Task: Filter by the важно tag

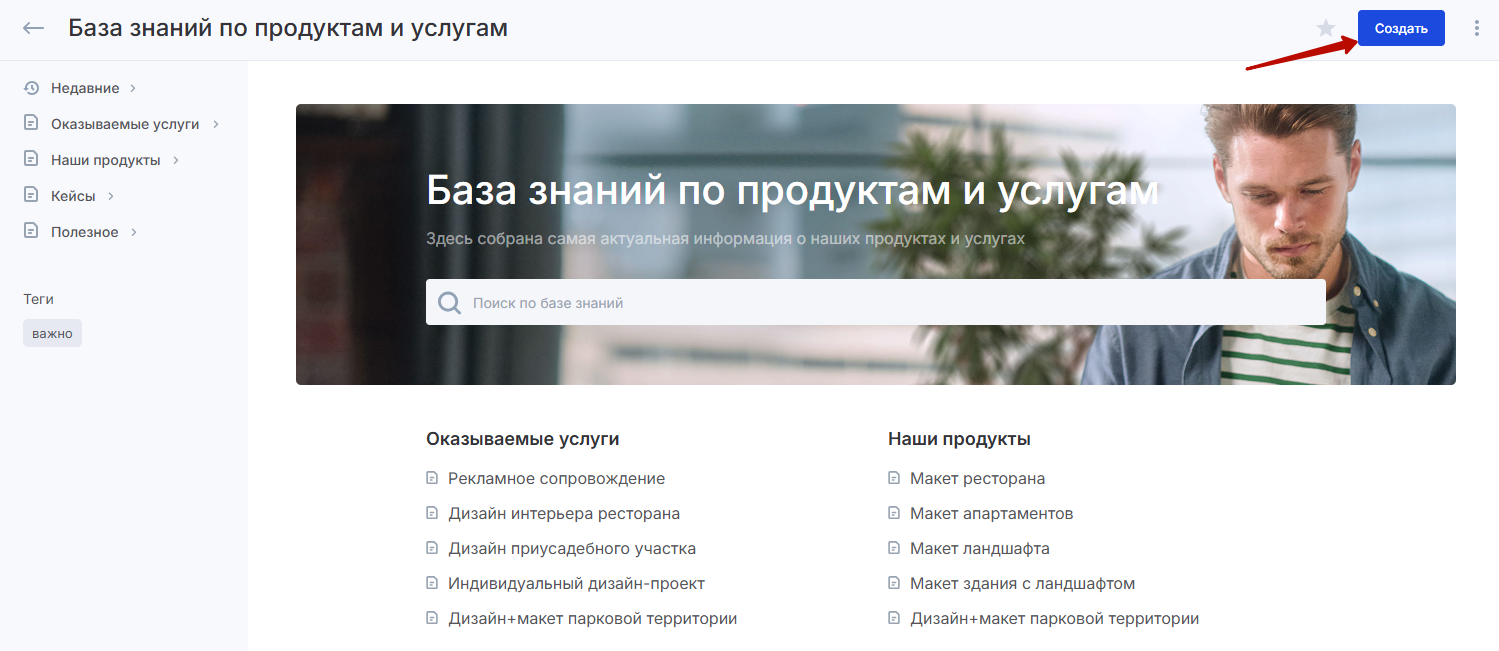Action: pos(52,333)
